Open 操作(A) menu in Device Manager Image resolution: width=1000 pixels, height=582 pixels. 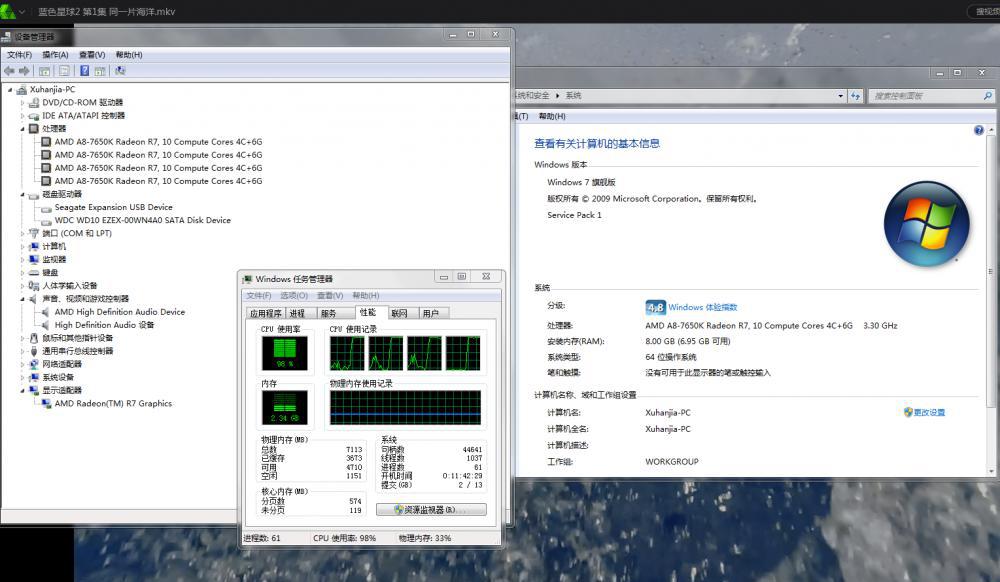click(55, 55)
